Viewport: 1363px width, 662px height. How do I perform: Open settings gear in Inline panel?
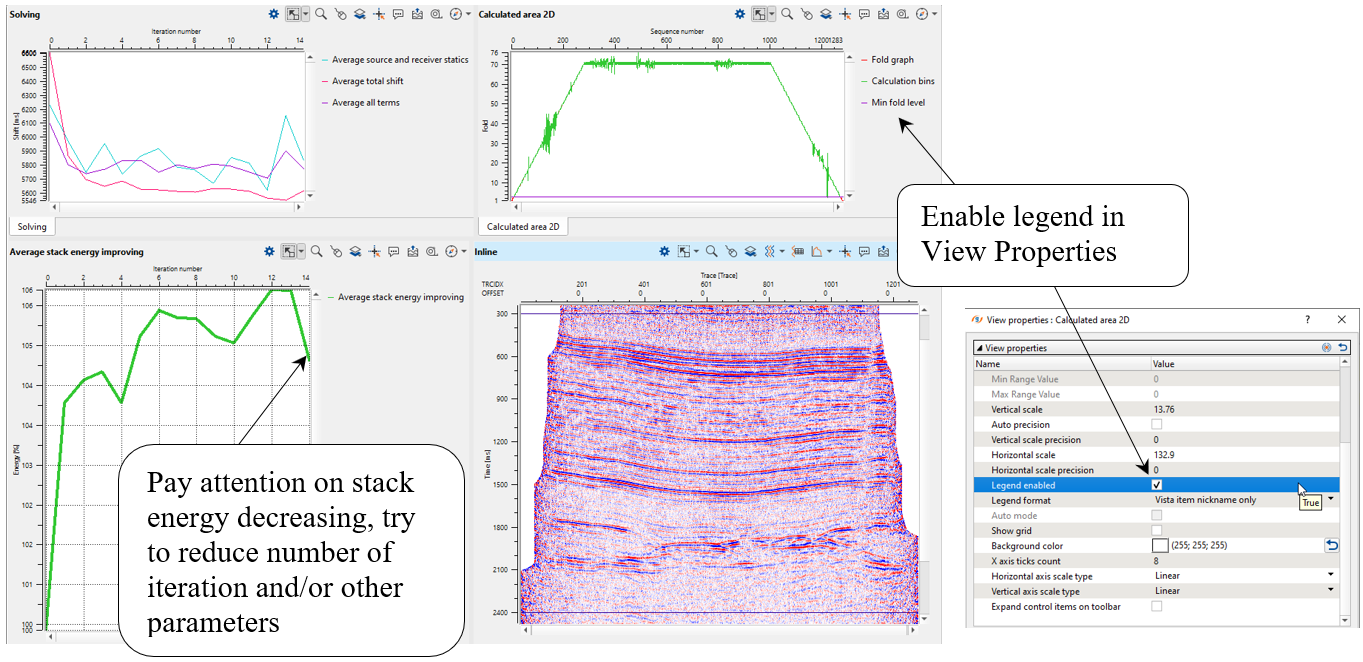pyautogui.click(x=665, y=252)
